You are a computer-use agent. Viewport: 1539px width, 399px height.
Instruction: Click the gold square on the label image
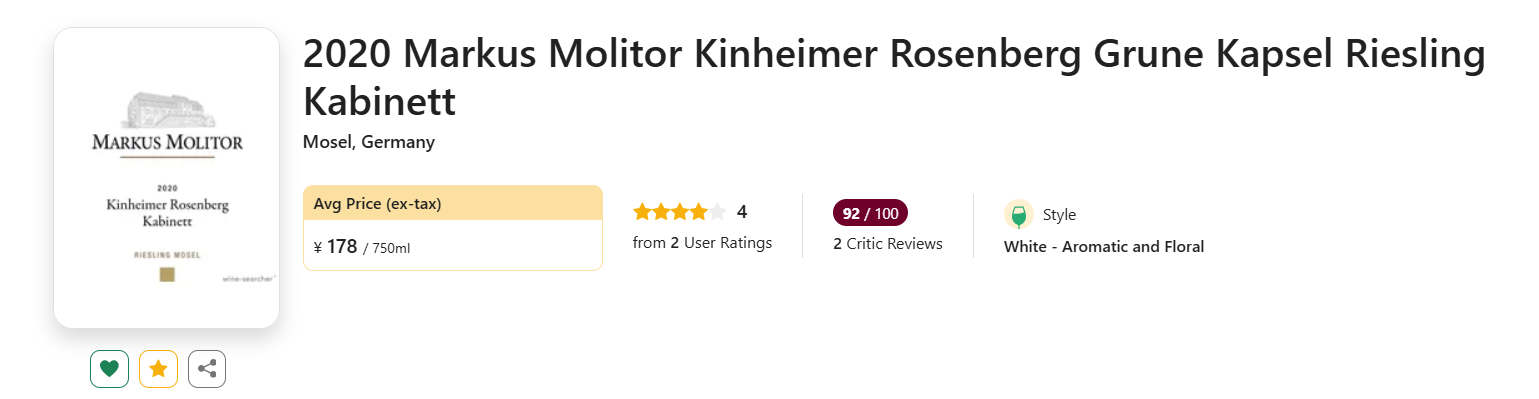click(167, 275)
